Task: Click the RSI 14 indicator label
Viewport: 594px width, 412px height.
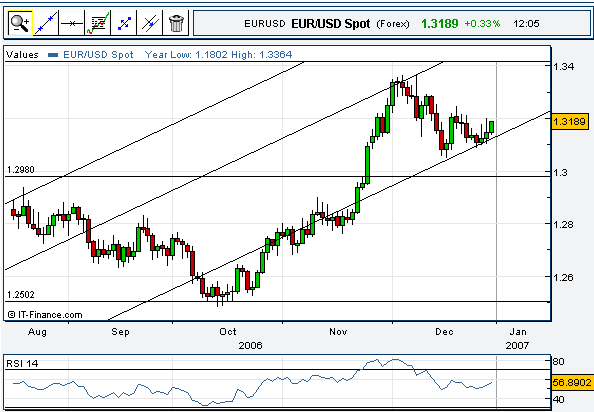Action: (x=22, y=364)
